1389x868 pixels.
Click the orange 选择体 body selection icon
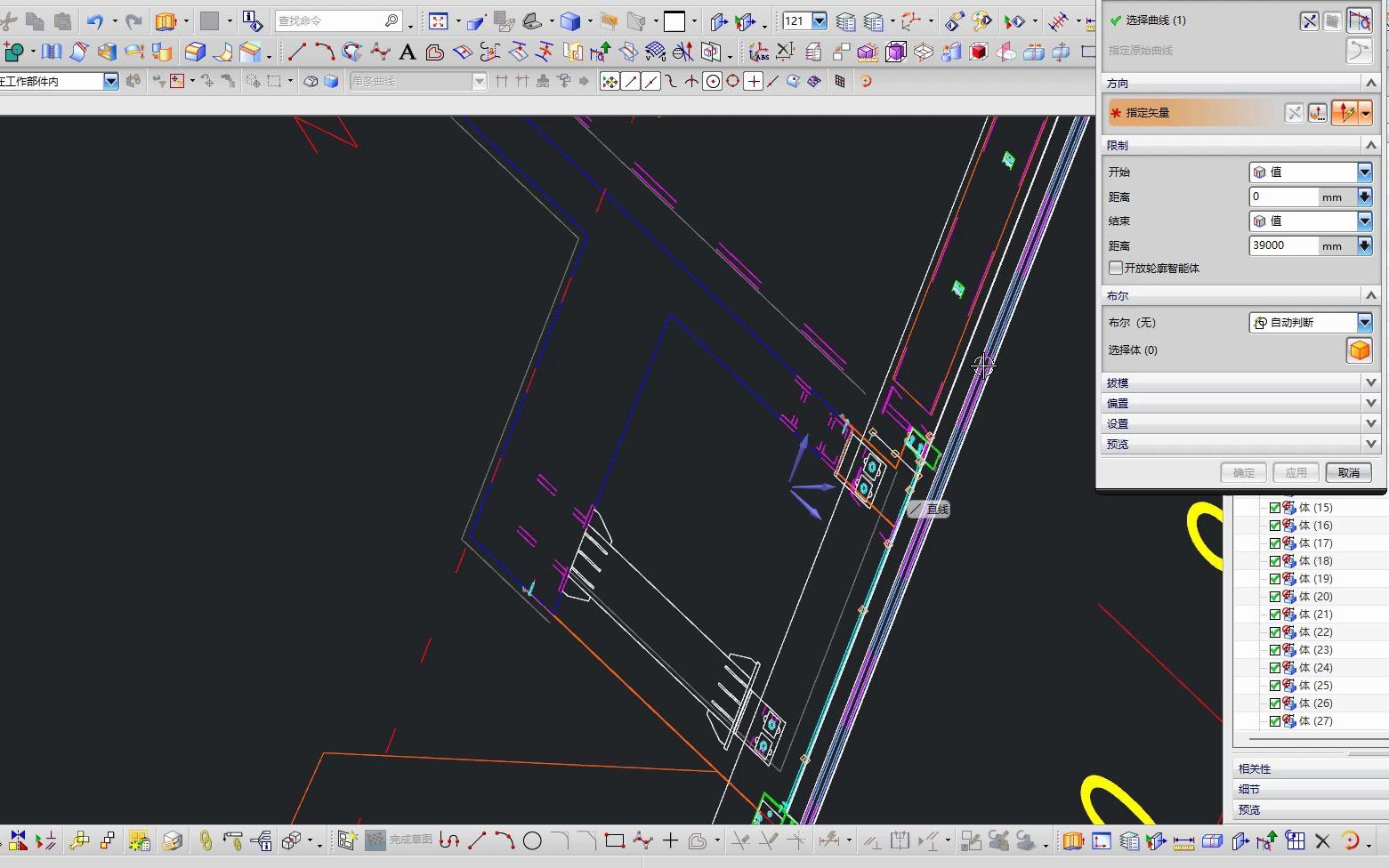tap(1359, 350)
